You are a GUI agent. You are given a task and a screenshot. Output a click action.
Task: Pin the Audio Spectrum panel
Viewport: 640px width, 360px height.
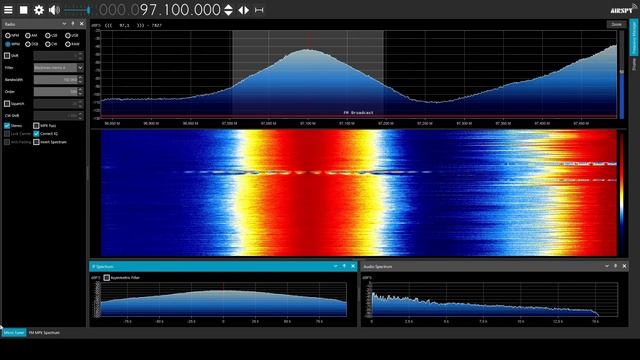point(616,266)
